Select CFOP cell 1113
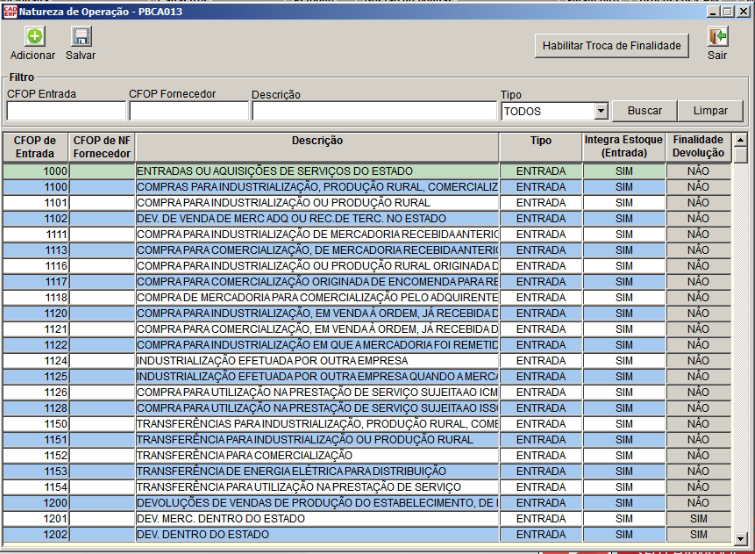The image size is (755, 554). click(36, 250)
